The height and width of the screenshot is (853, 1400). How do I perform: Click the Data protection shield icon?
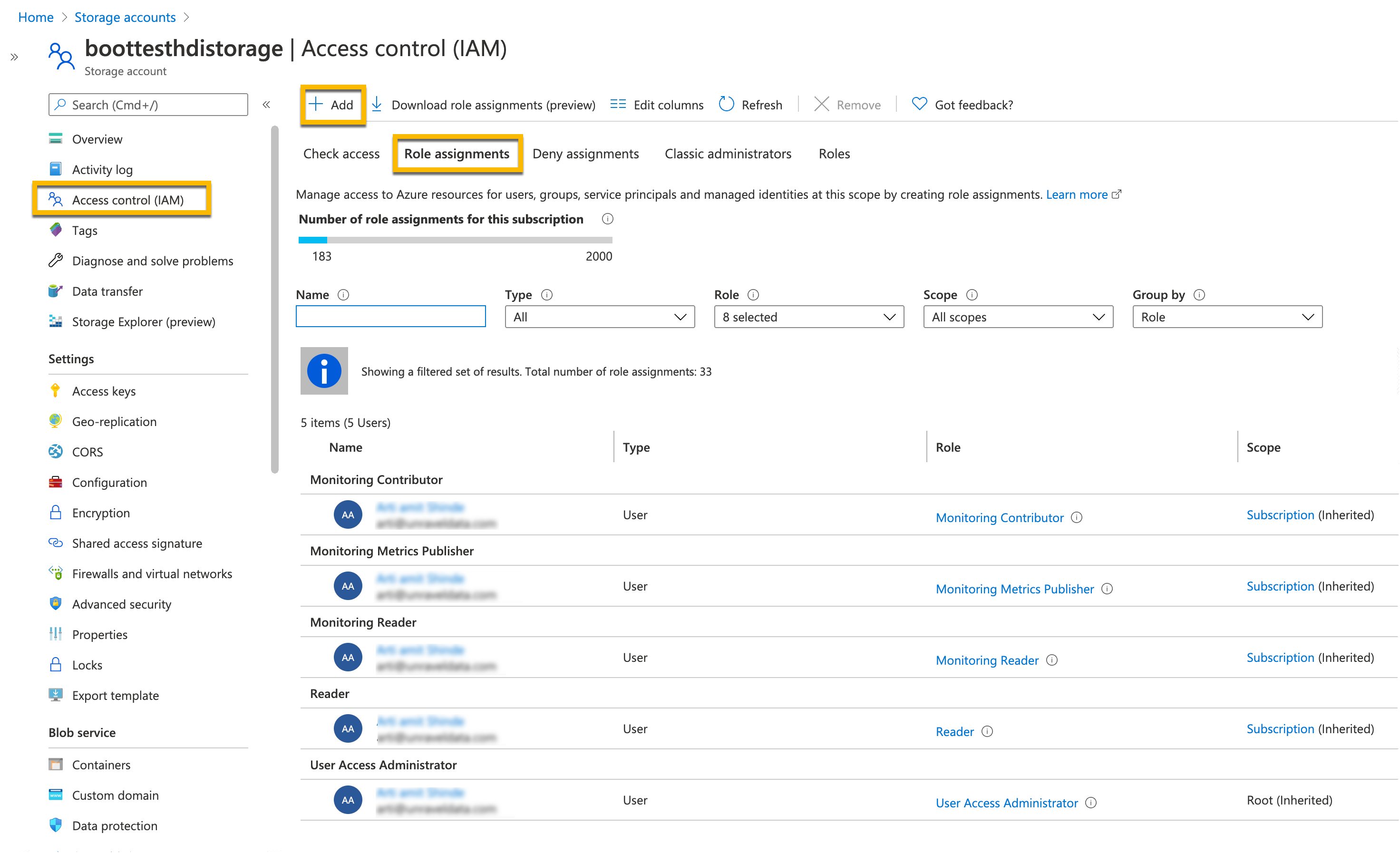click(56, 825)
